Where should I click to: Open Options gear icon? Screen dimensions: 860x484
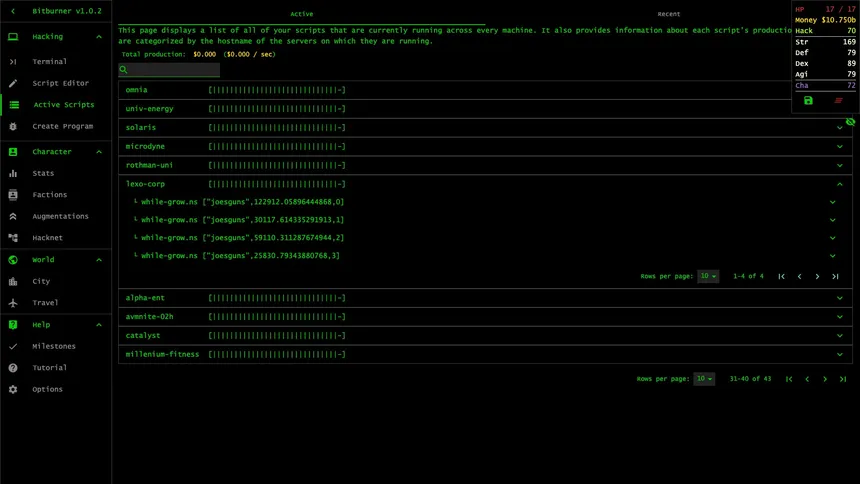pos(13,389)
